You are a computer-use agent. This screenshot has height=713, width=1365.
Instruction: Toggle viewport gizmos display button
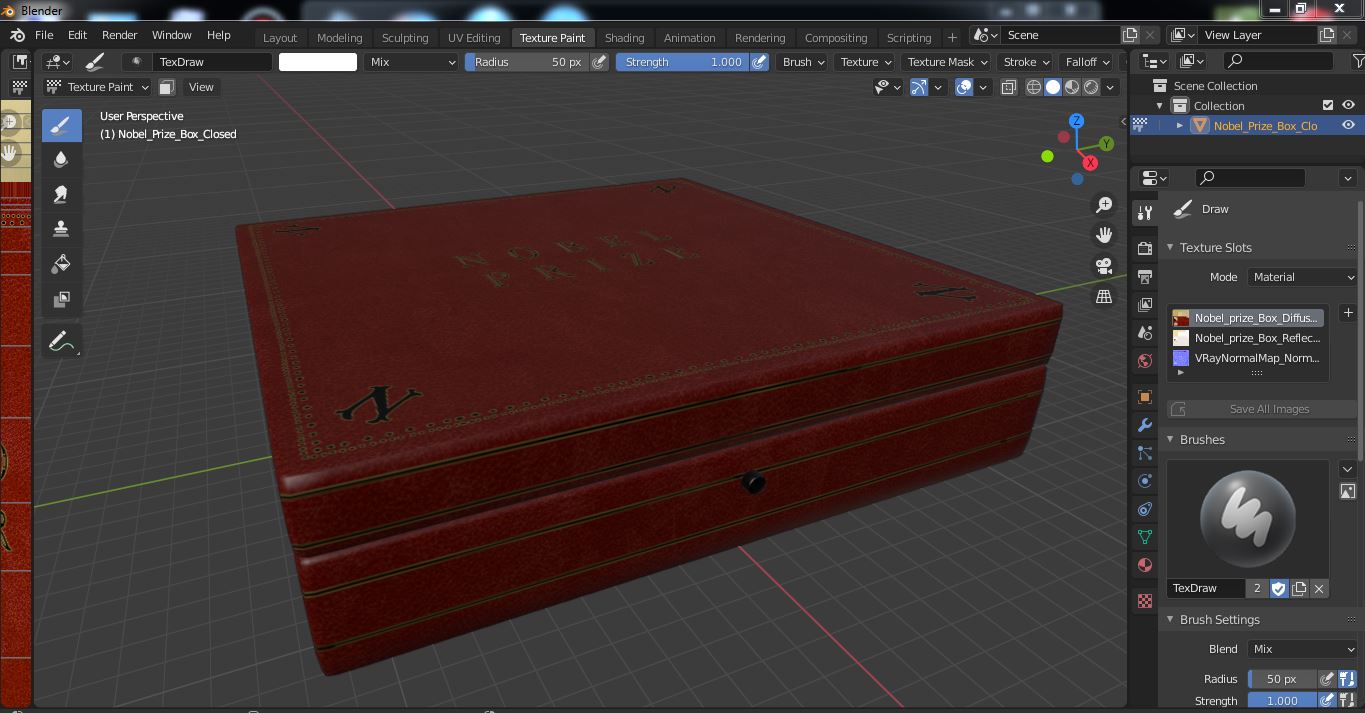[x=919, y=87]
